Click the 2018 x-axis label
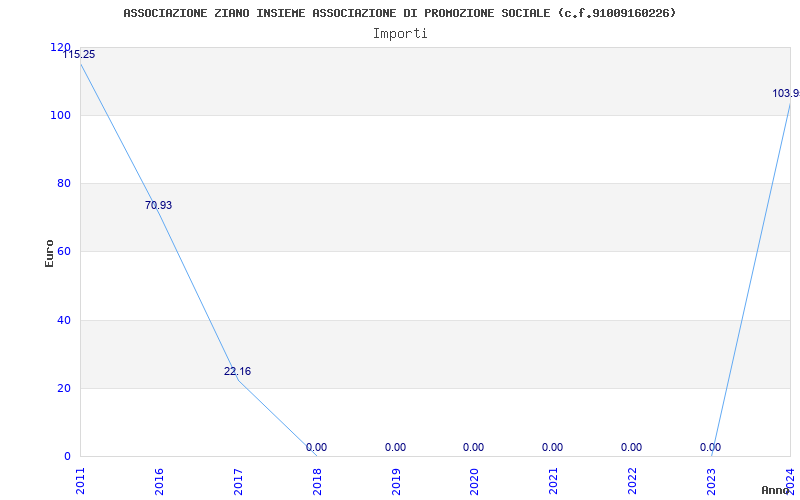The image size is (800, 500). (x=317, y=481)
